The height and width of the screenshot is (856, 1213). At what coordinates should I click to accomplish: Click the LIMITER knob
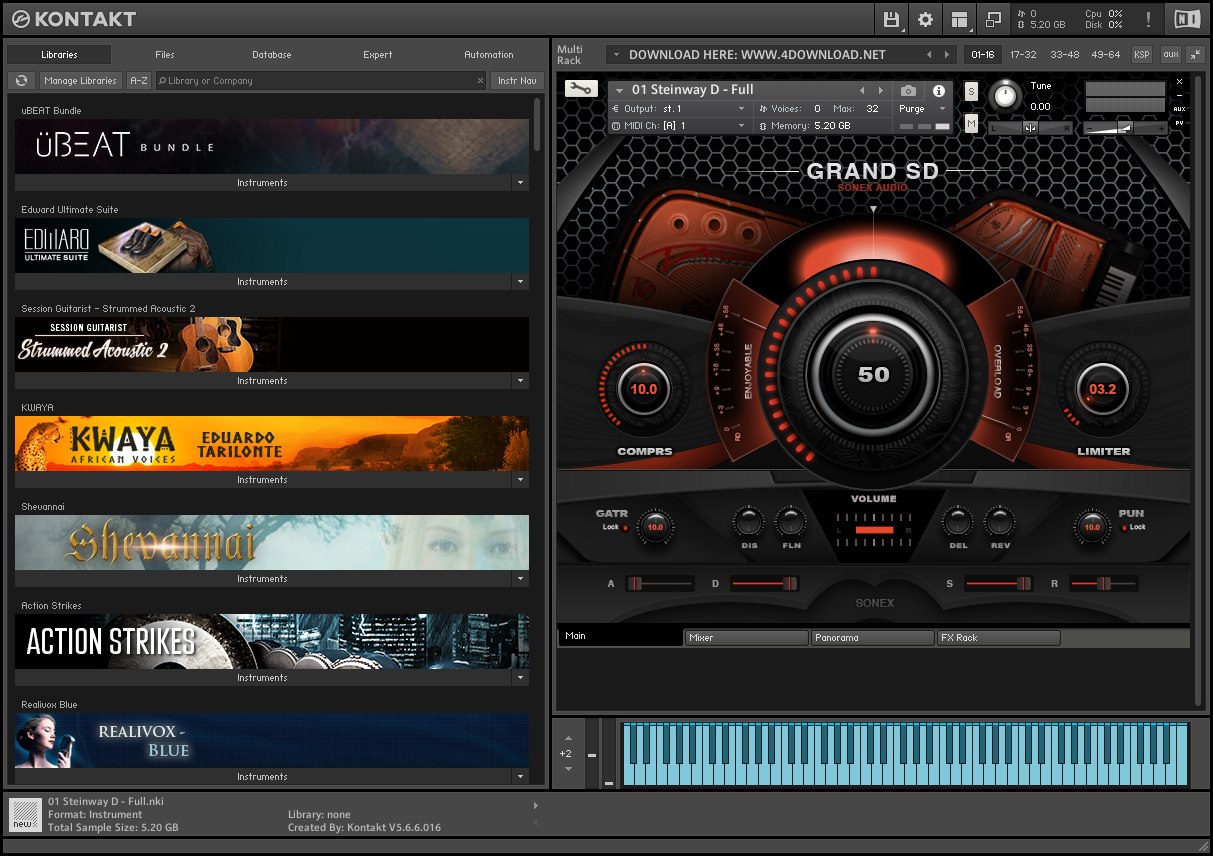tap(1102, 389)
